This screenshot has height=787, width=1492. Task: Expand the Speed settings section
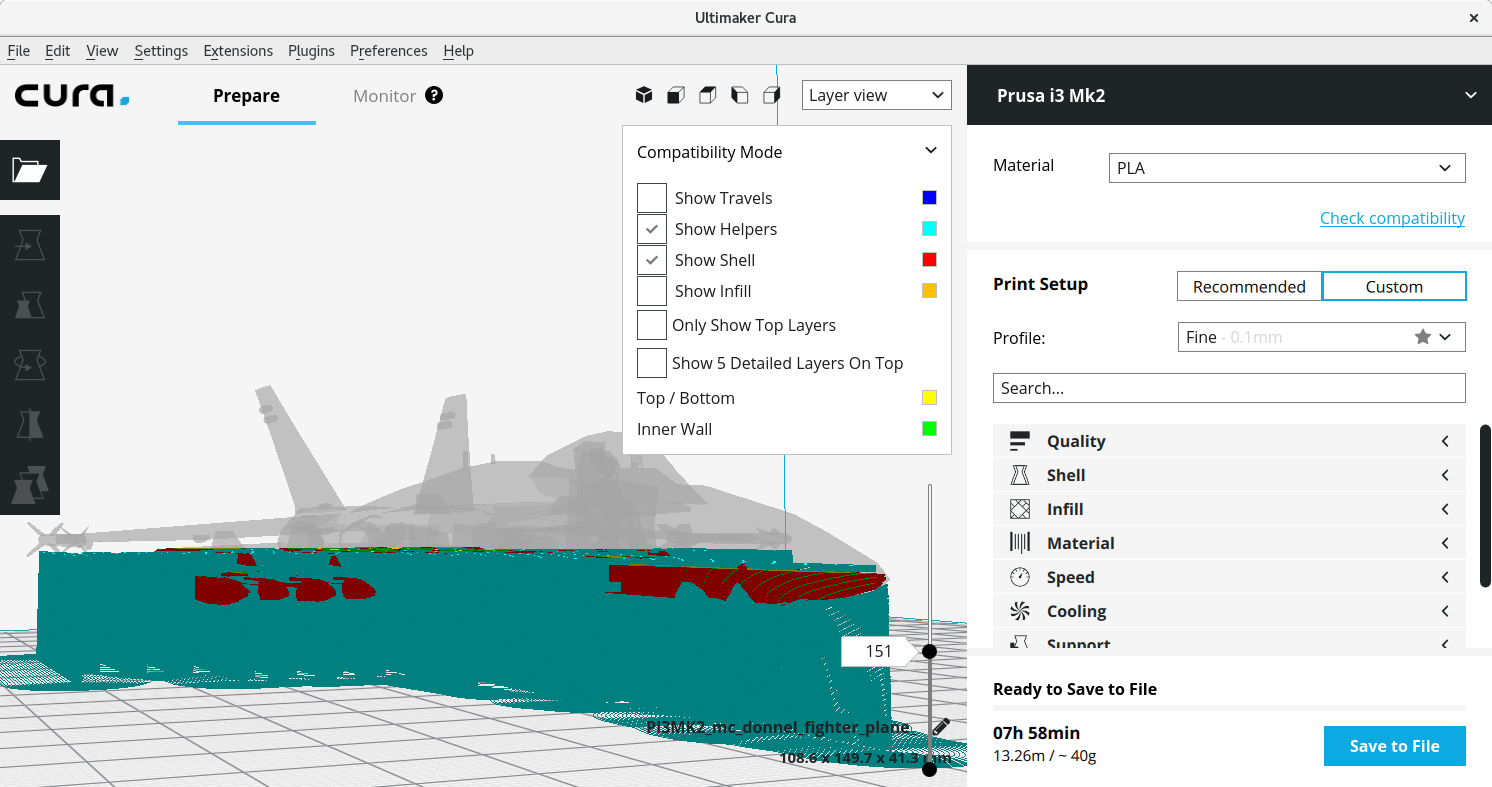1229,577
